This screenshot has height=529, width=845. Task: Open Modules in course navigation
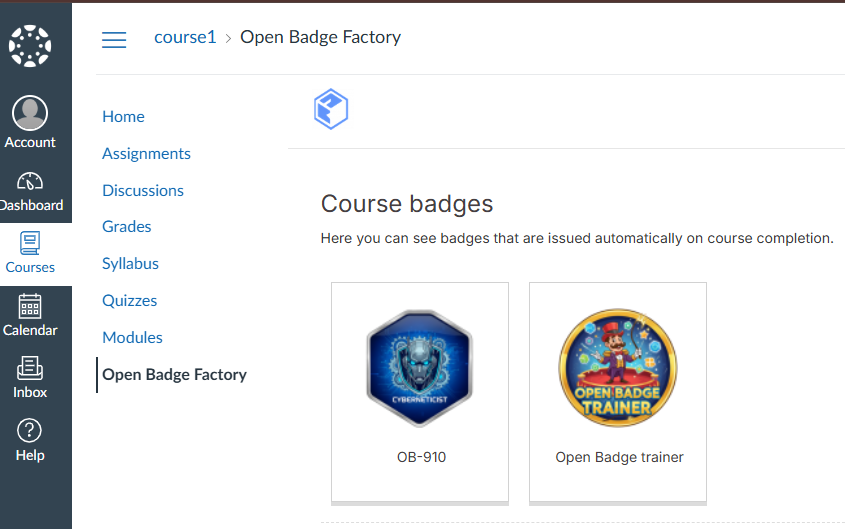pyautogui.click(x=132, y=338)
